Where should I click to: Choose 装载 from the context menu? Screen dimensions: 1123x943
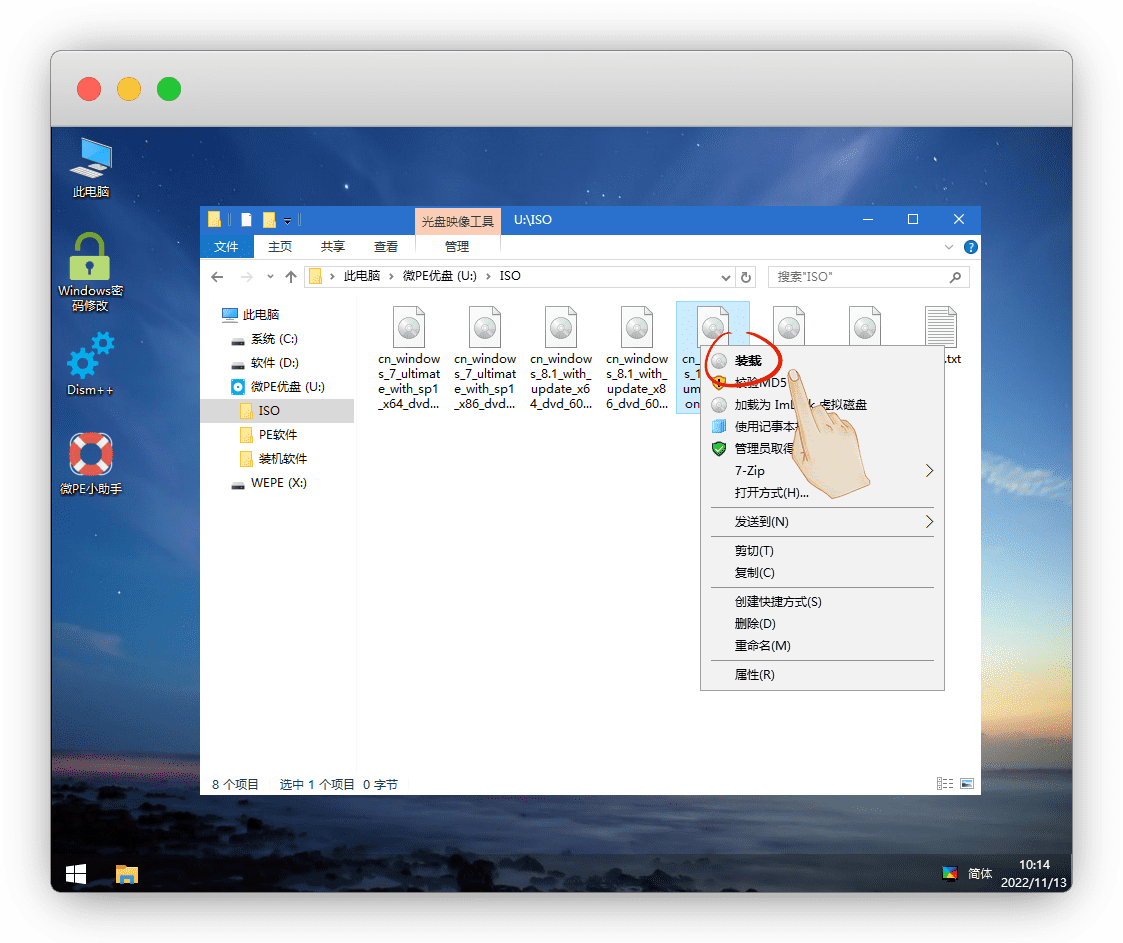(x=748, y=360)
